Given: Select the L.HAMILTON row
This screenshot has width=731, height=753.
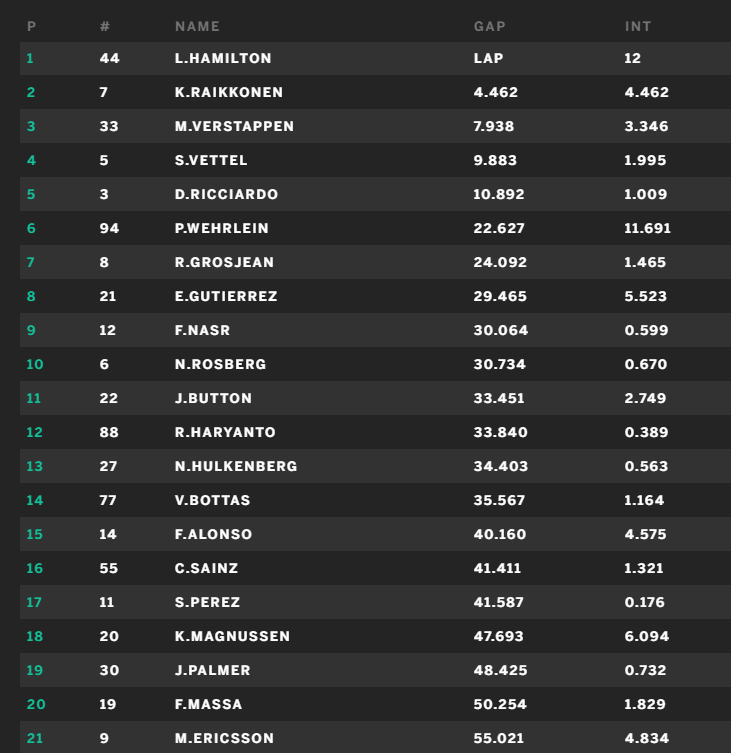Looking at the screenshot, I should tap(375, 58).
